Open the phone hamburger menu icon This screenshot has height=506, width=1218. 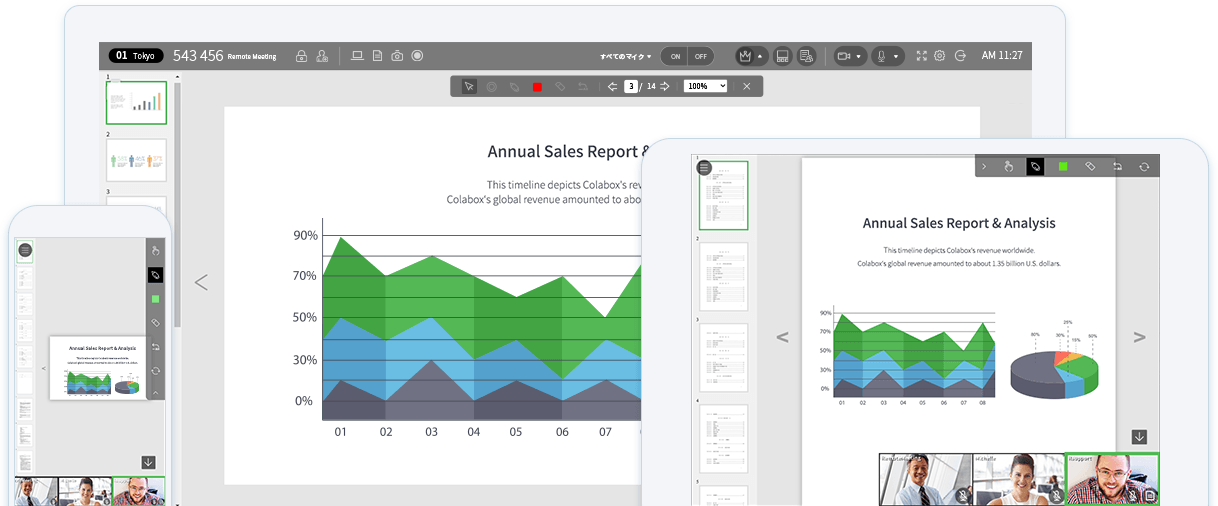click(25, 250)
